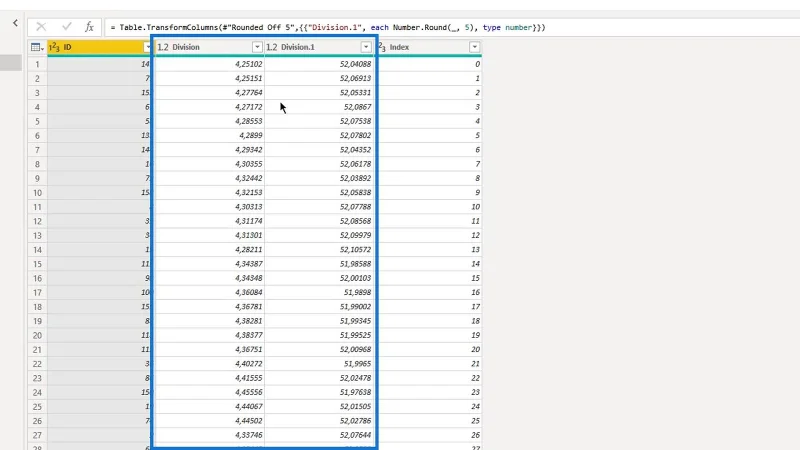Select the Division column header
Viewport: 800px width, 450px height.
pyautogui.click(x=209, y=47)
